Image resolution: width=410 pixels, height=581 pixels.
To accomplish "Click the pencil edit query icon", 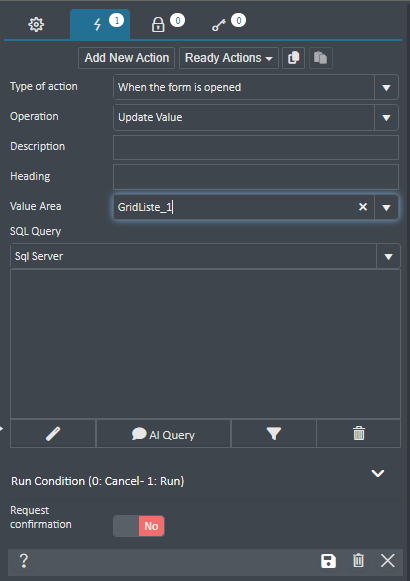I will click(x=53, y=434).
